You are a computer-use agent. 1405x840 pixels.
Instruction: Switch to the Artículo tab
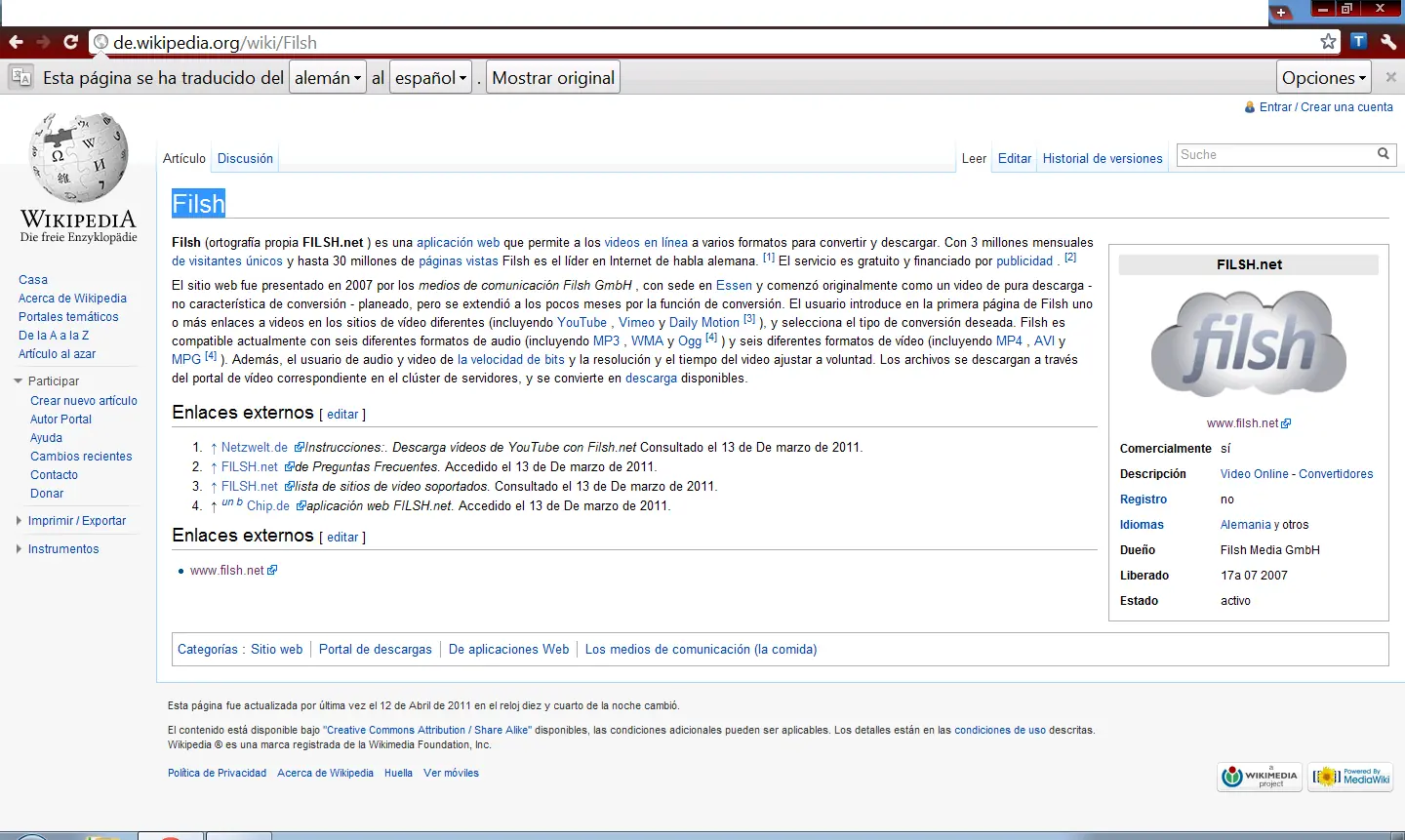[x=184, y=158]
